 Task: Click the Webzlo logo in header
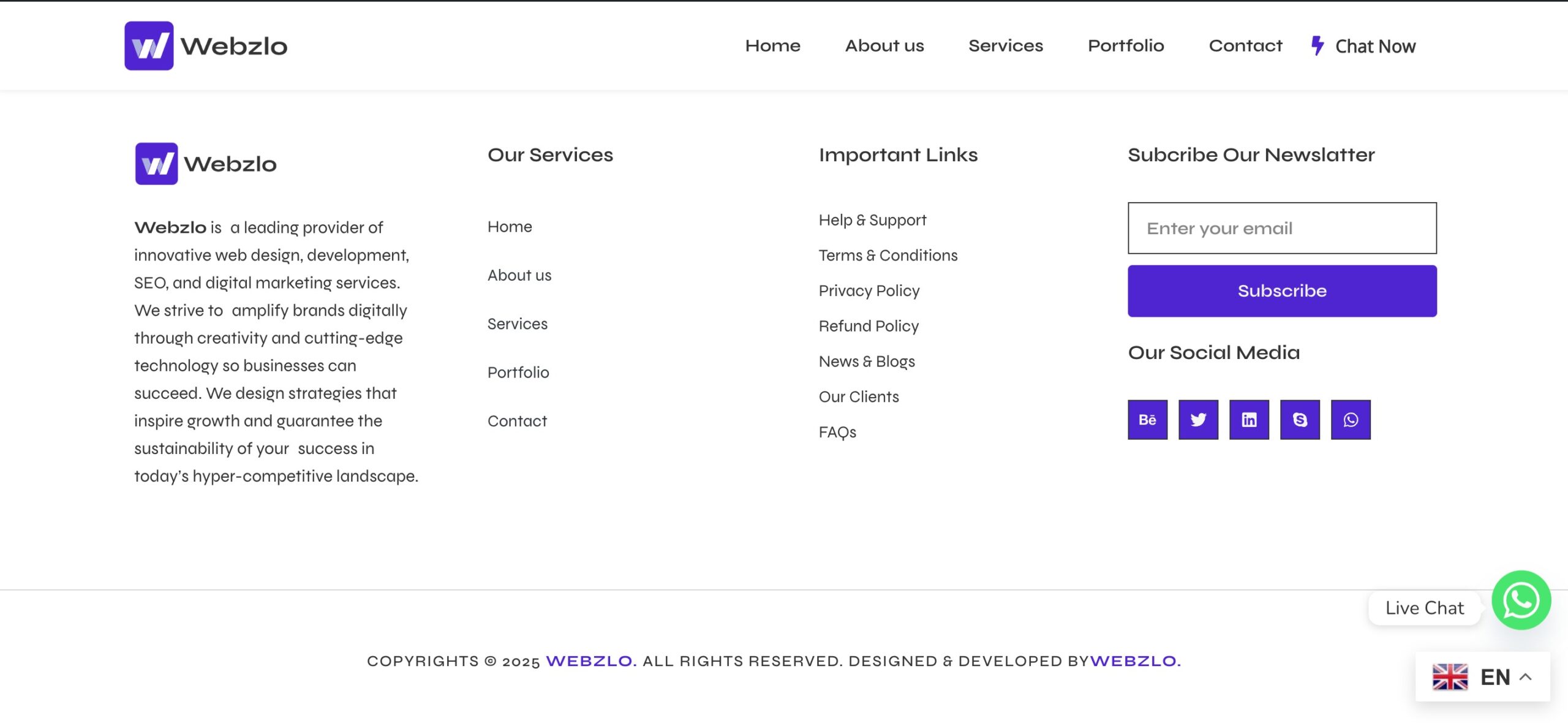(x=206, y=46)
